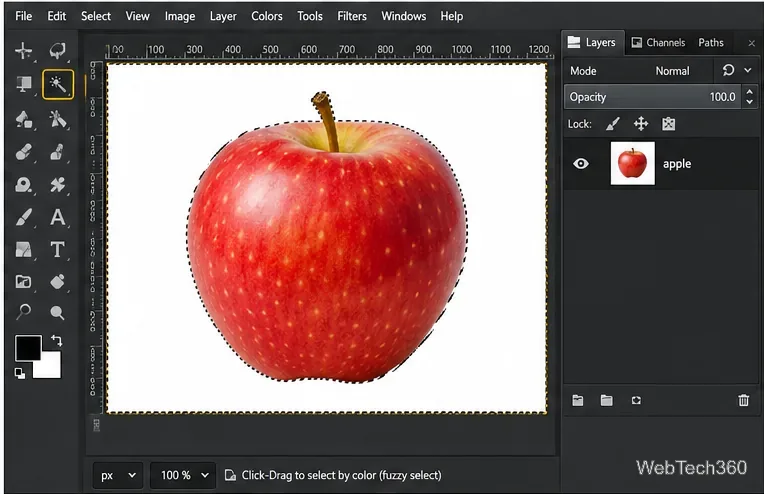Image resolution: width=764 pixels, height=494 pixels.
Task: Open the Edit menu
Action: tap(57, 16)
